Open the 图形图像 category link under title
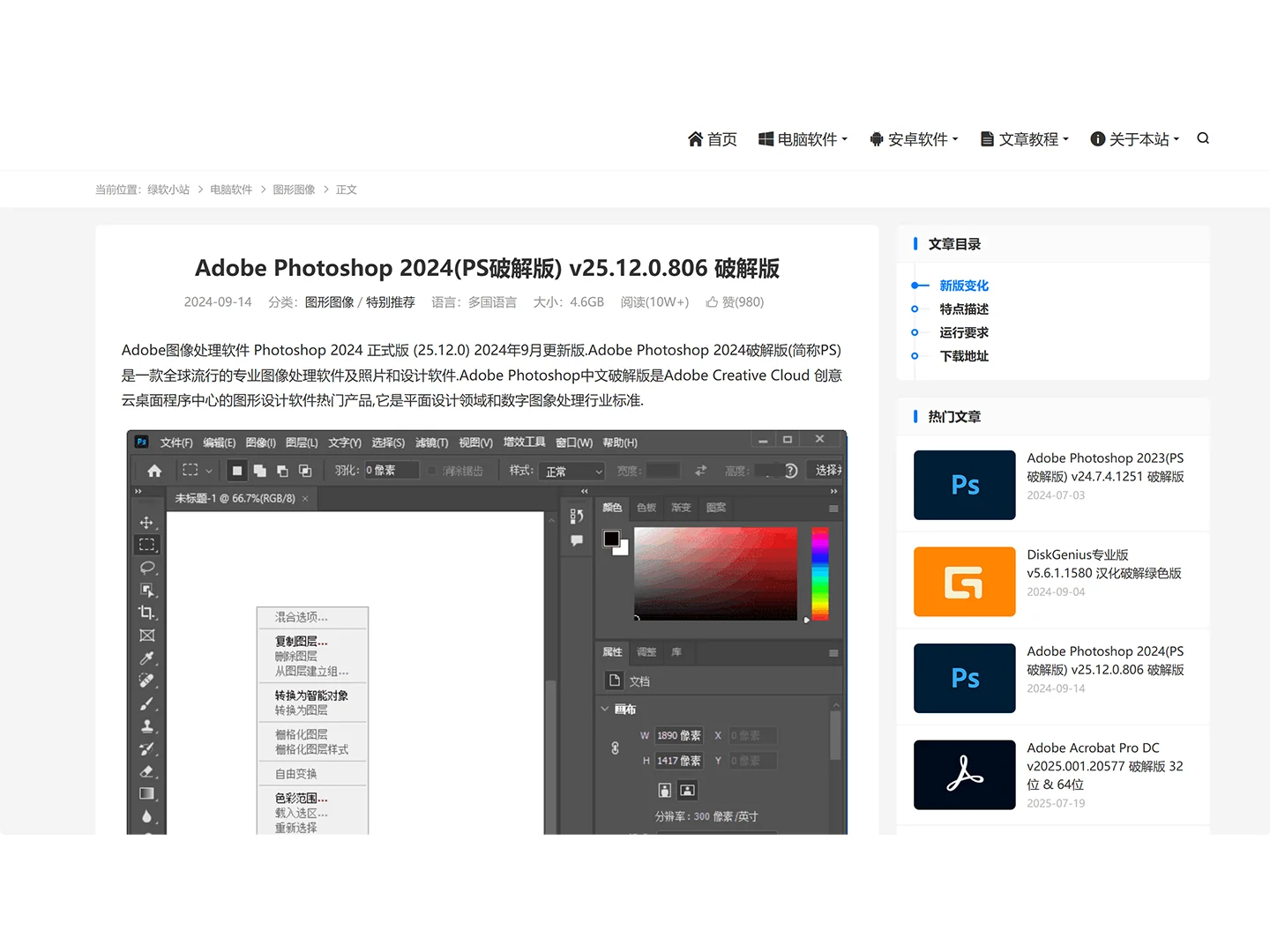This screenshot has height=952, width=1270. pos(330,302)
